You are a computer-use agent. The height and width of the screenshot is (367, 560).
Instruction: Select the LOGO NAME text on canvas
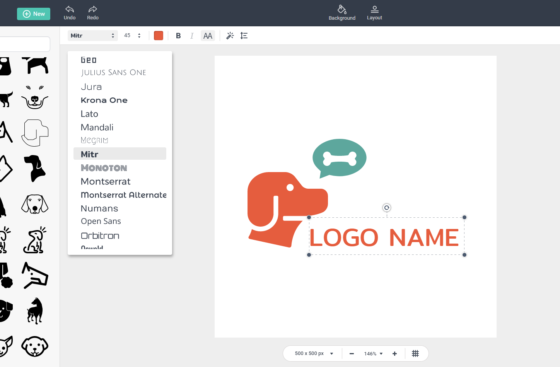[x=384, y=237]
